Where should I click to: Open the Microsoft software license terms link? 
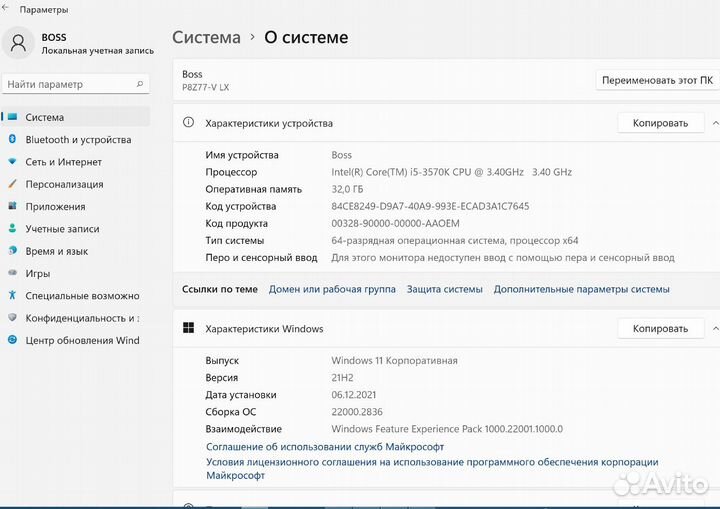point(432,469)
